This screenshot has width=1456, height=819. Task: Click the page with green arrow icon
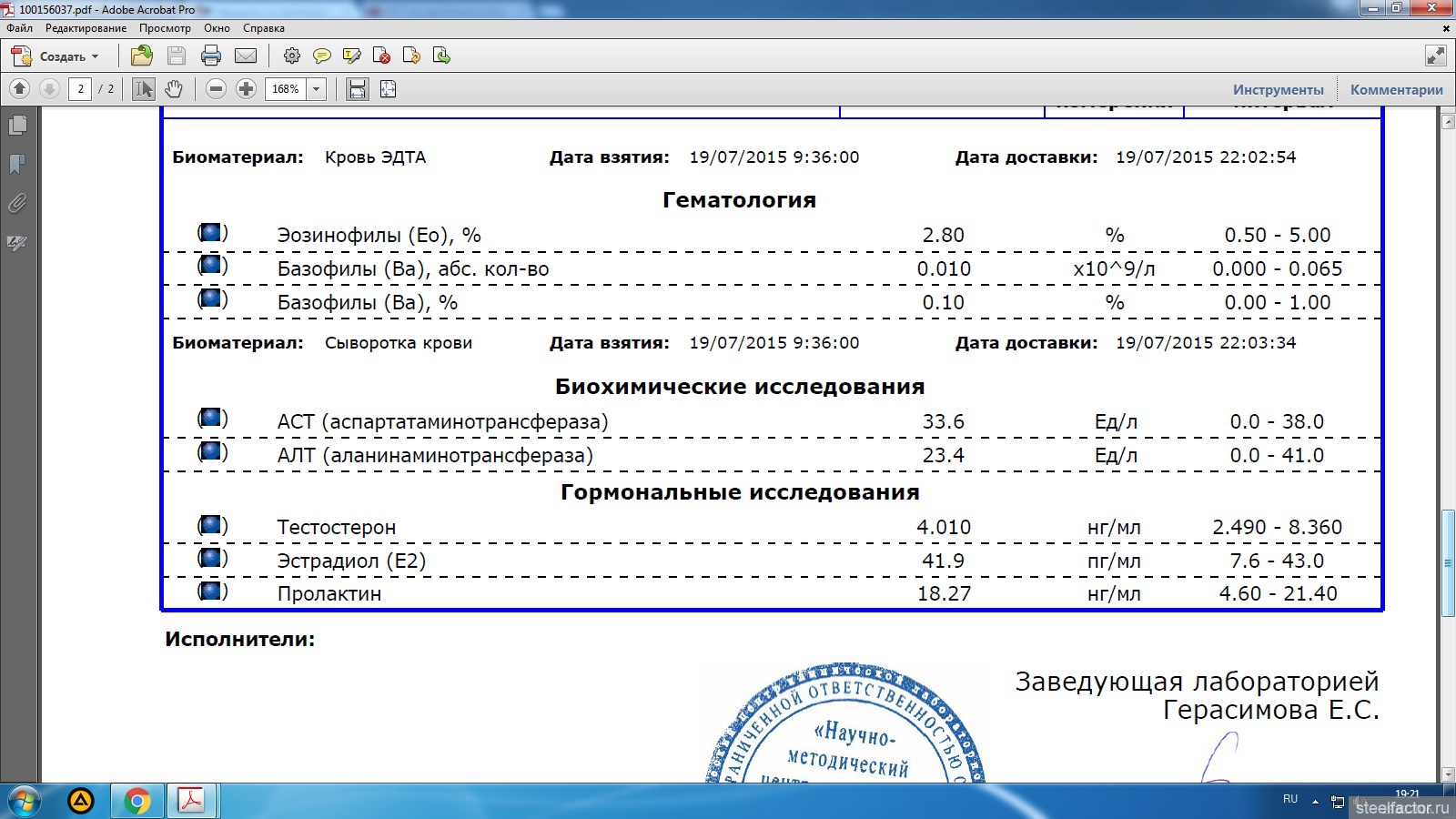(441, 56)
